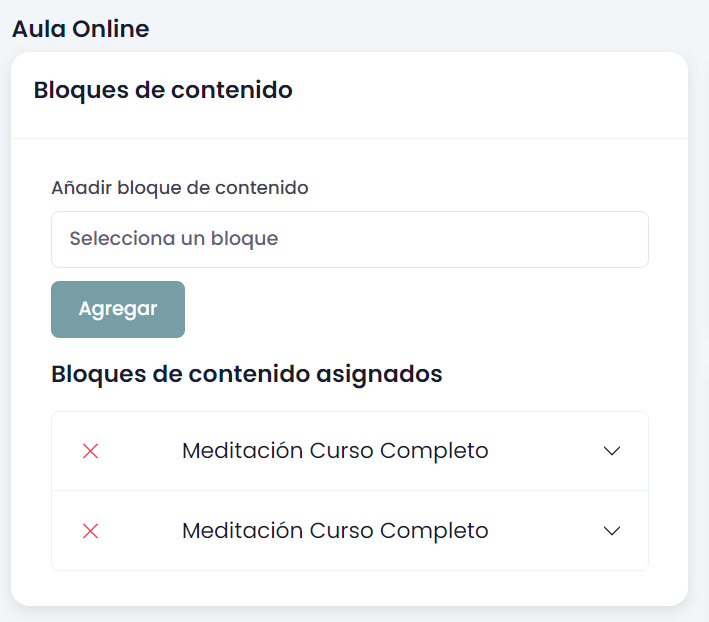Click the red X in the top assigned row

click(90, 451)
